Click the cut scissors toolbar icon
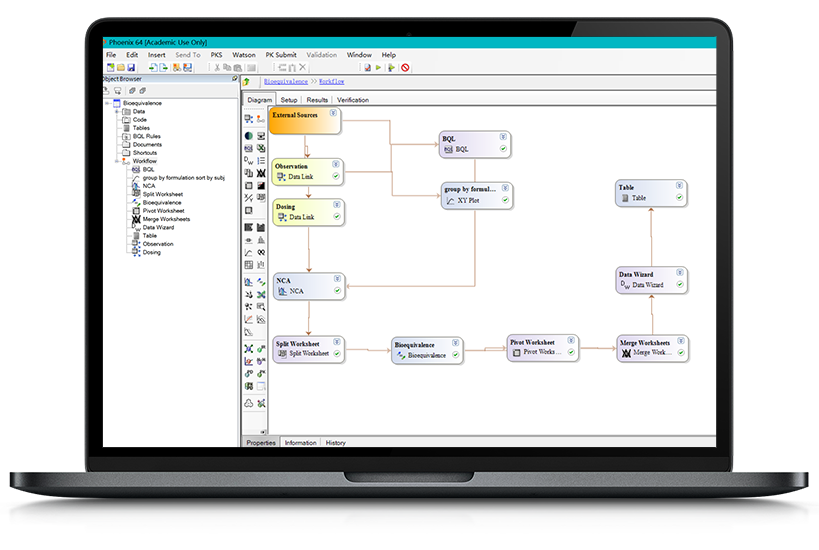 click(217, 67)
